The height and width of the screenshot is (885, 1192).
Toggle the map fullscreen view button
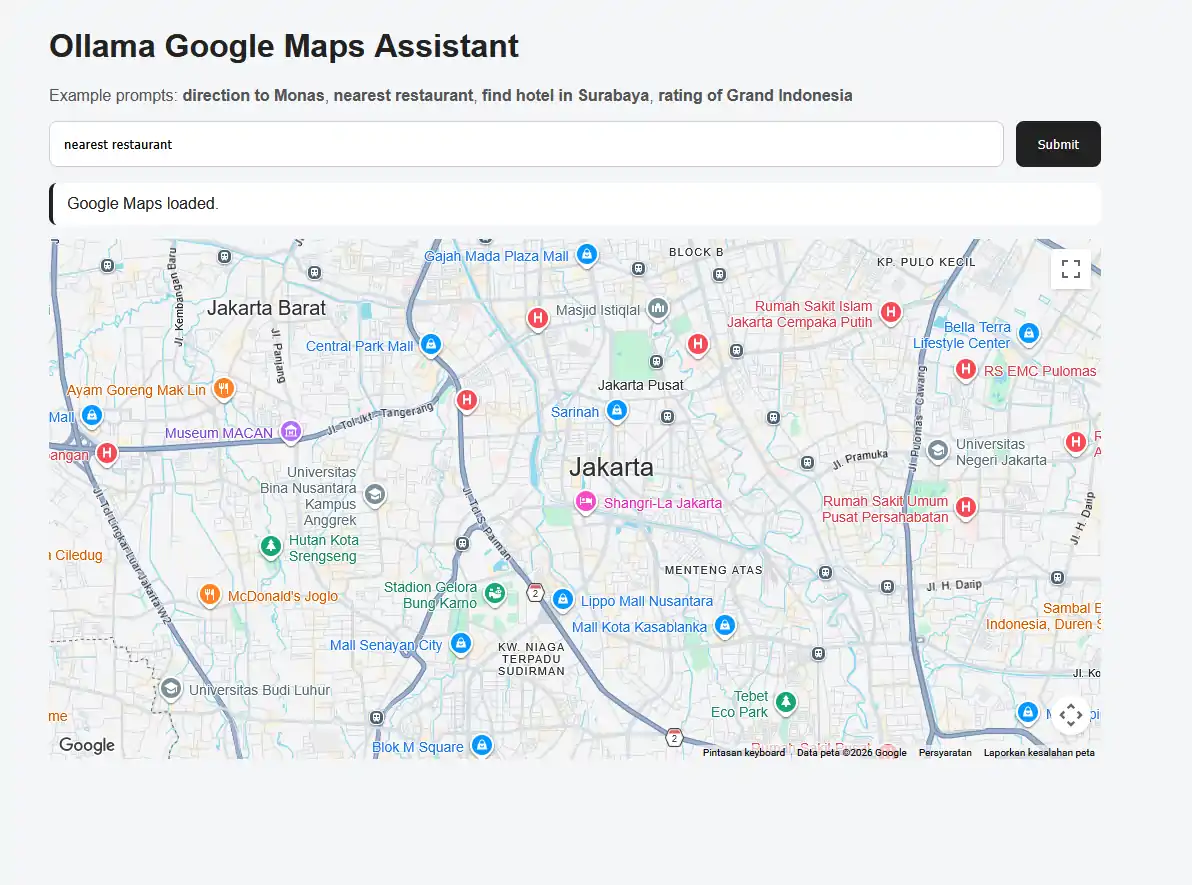coord(1070,269)
